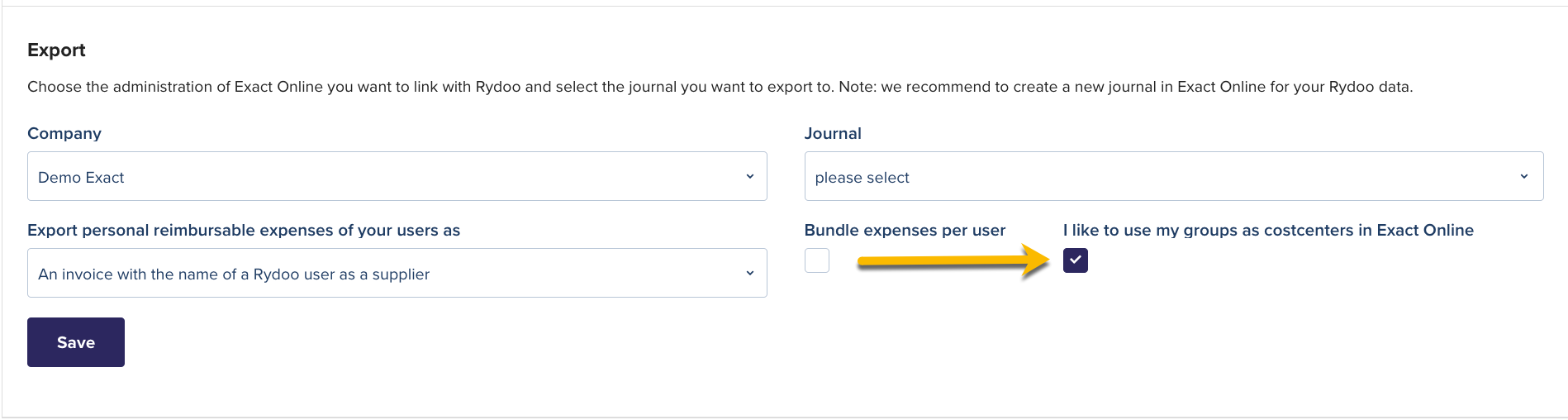Click the chevron arrow in the Company field

tap(750, 176)
